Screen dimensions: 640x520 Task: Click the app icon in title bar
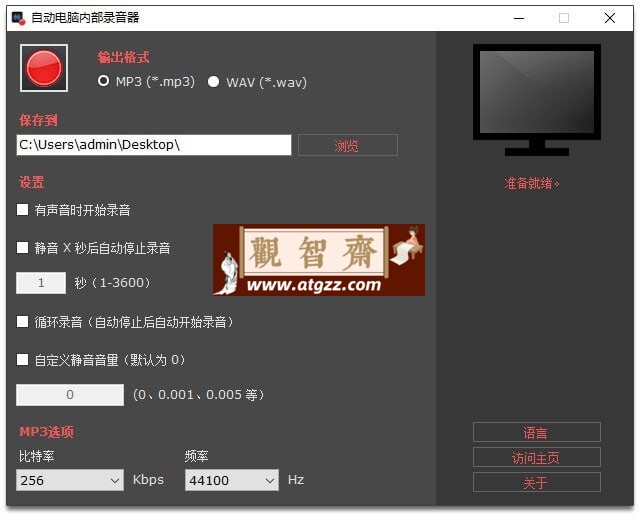[18, 18]
